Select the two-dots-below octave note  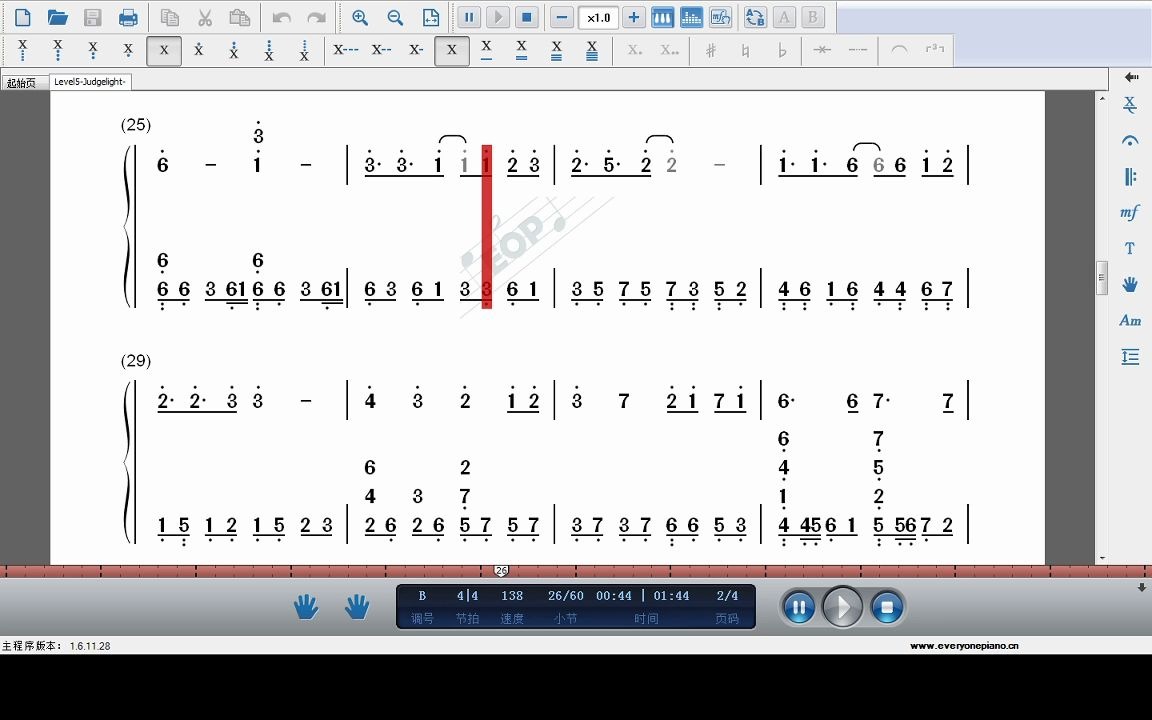point(93,50)
